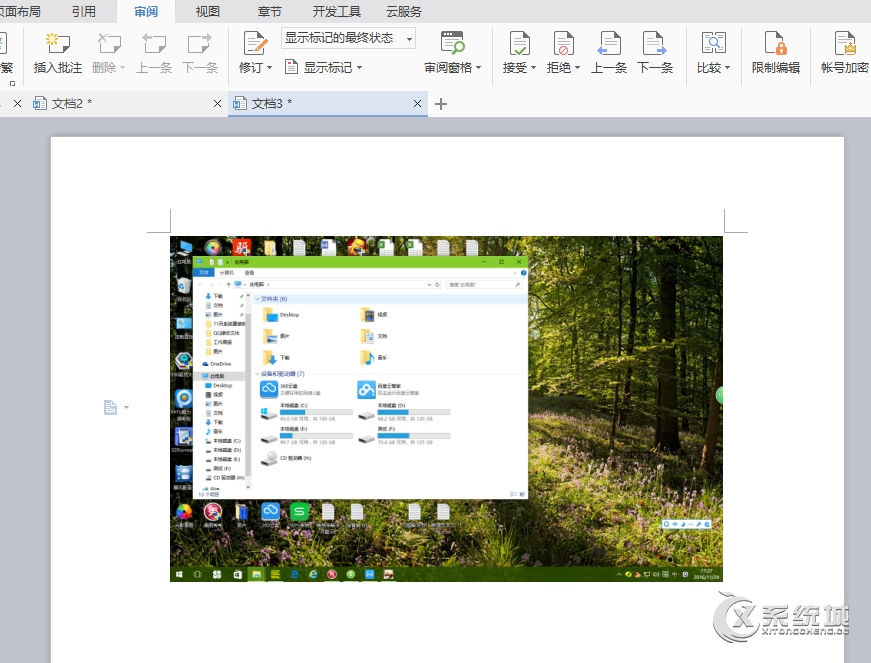Click the Compare (比较) icon

coord(713,43)
